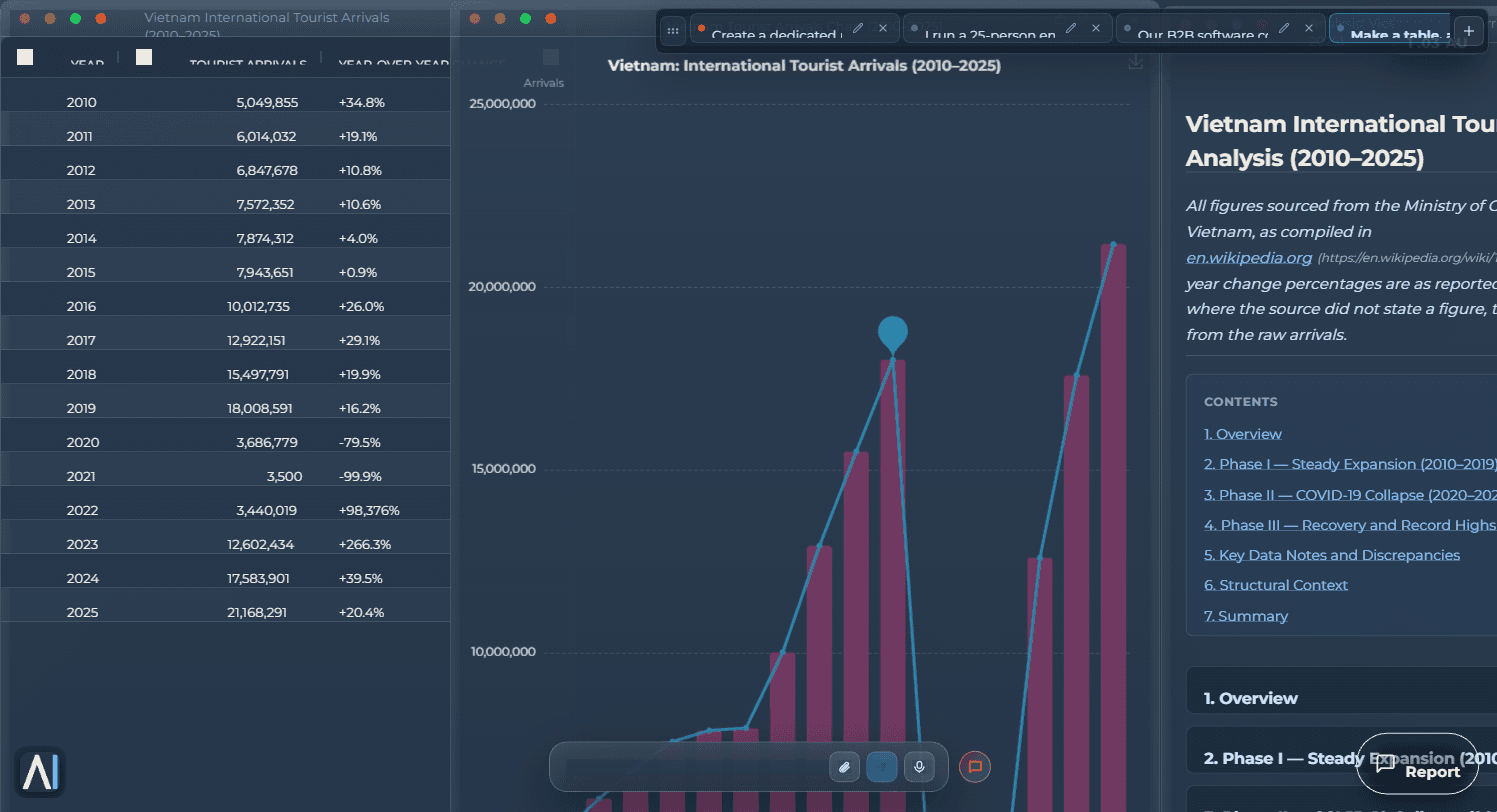Click the 2024 bar in the chart
This screenshot has height=812, width=1497.
pyautogui.click(x=1076, y=593)
